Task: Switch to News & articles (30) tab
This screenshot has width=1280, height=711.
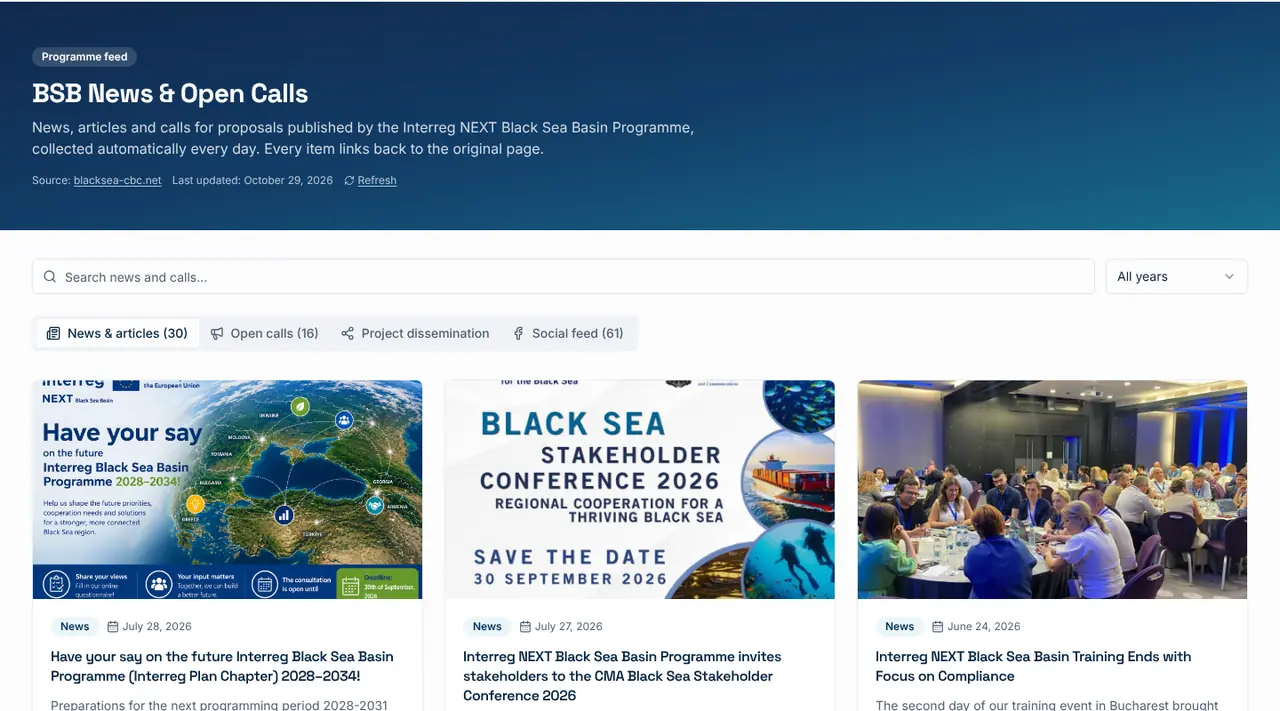Action: pyautogui.click(x=118, y=333)
